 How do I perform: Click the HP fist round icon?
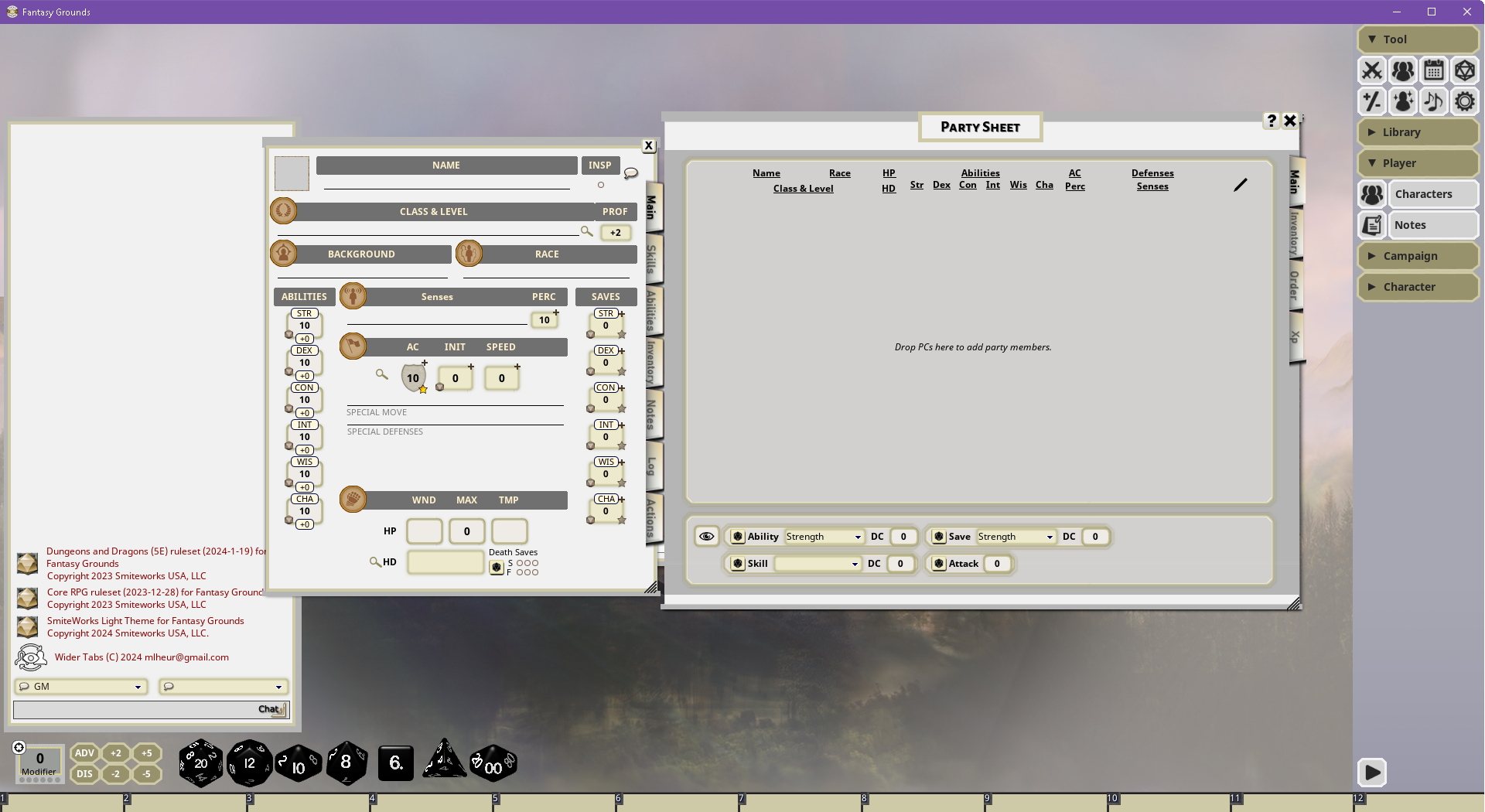(353, 499)
